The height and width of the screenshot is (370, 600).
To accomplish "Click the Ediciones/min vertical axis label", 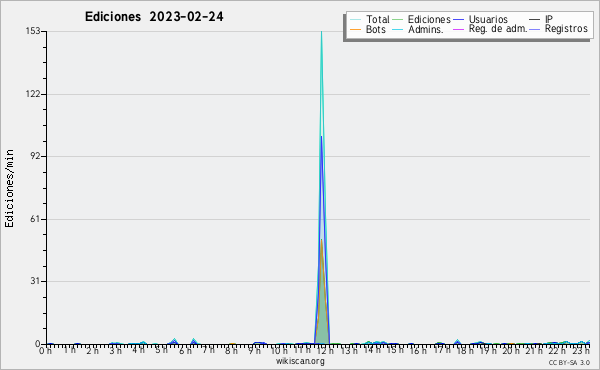I will coord(9,188).
